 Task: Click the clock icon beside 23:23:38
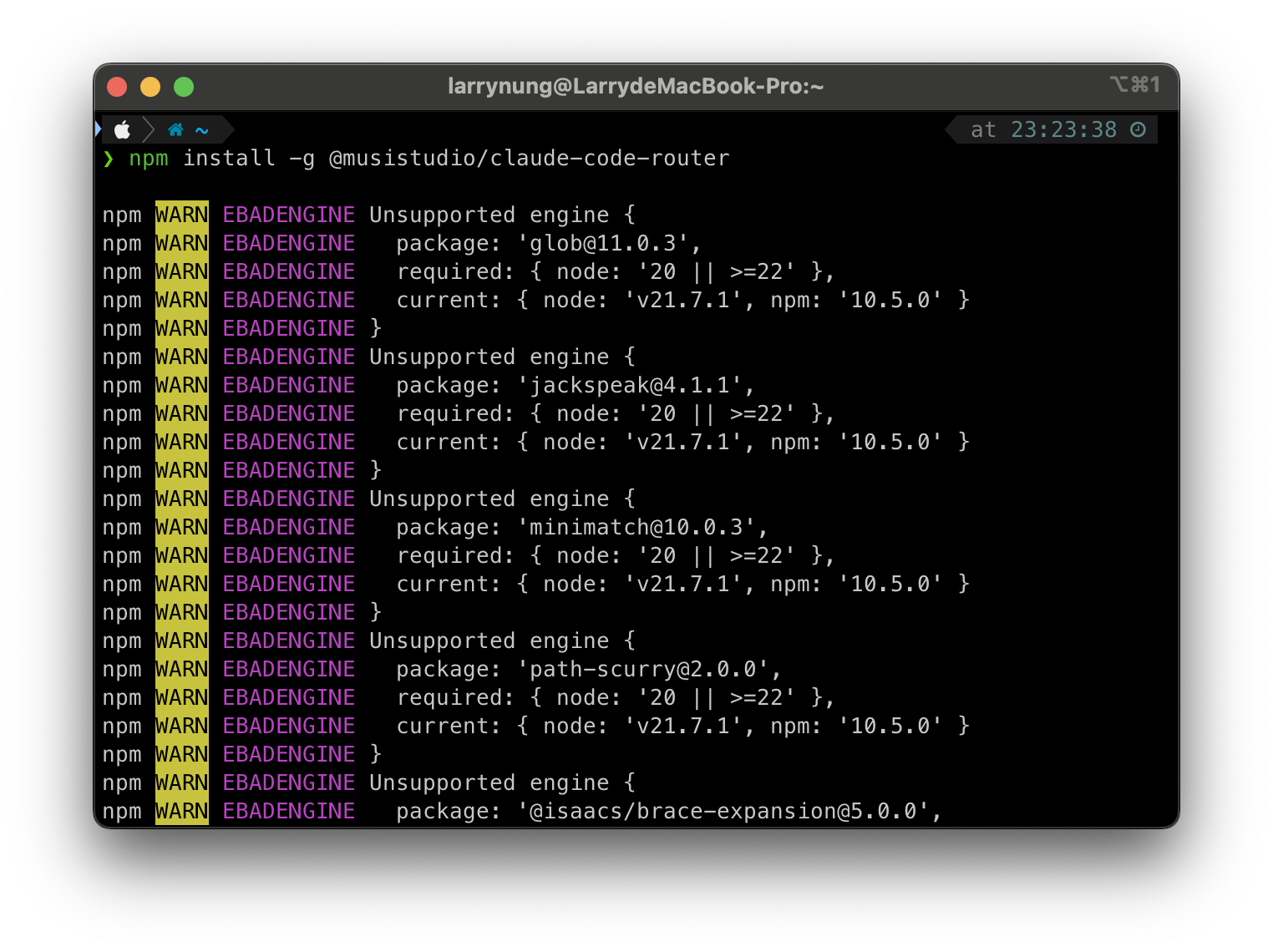[x=1138, y=129]
